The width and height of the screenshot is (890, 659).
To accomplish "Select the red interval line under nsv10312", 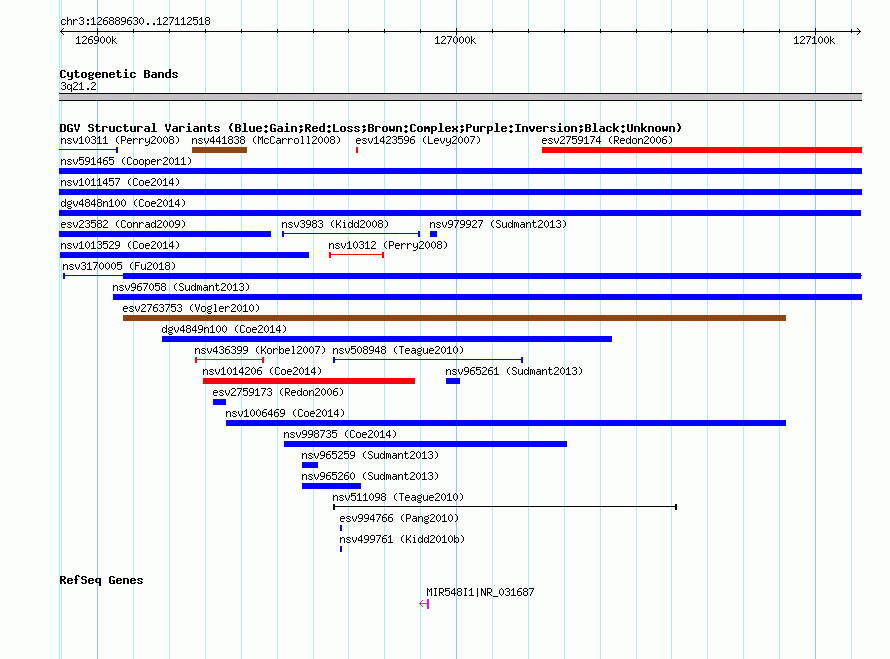I will click(356, 255).
